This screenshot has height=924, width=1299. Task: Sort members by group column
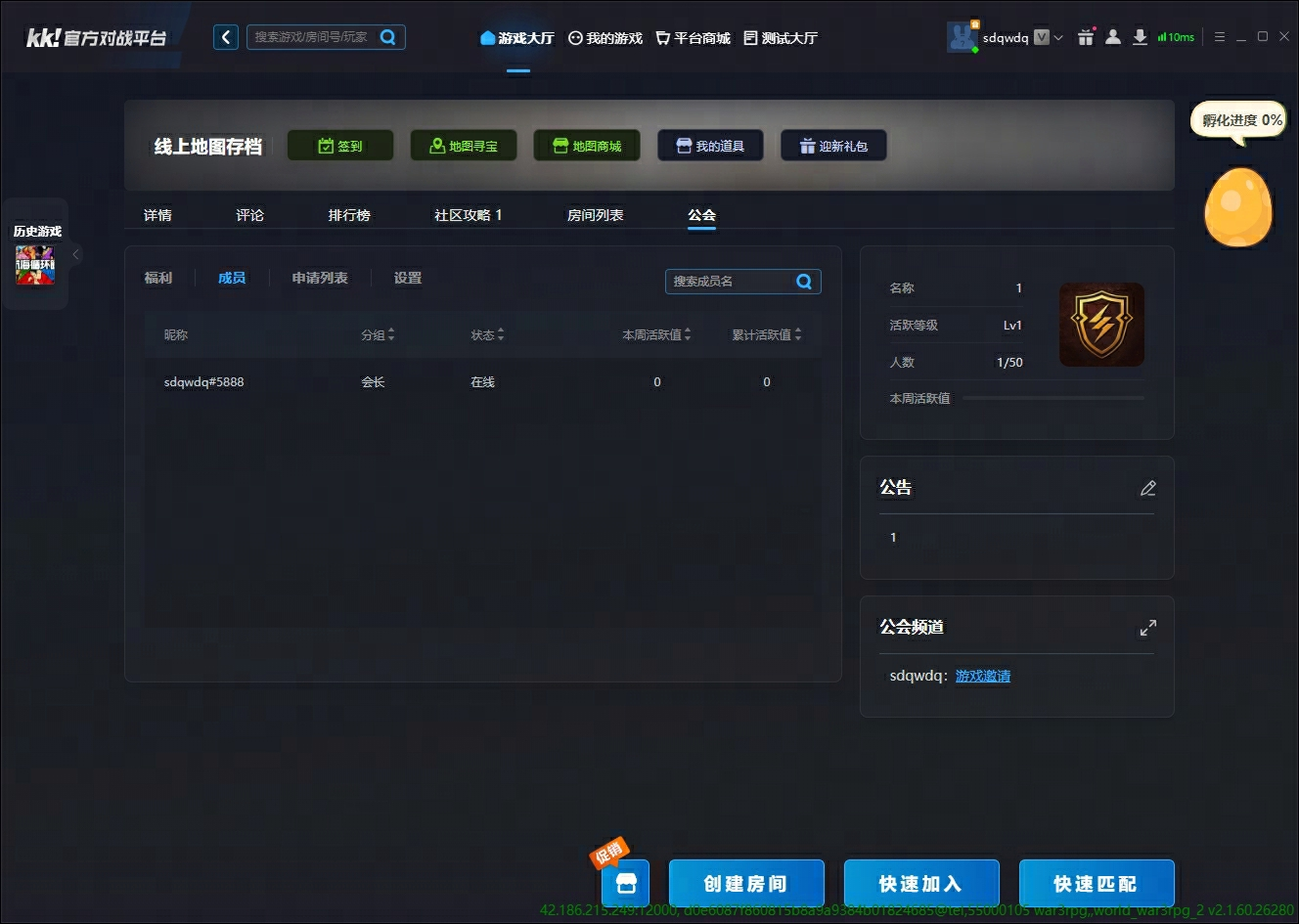pos(378,334)
